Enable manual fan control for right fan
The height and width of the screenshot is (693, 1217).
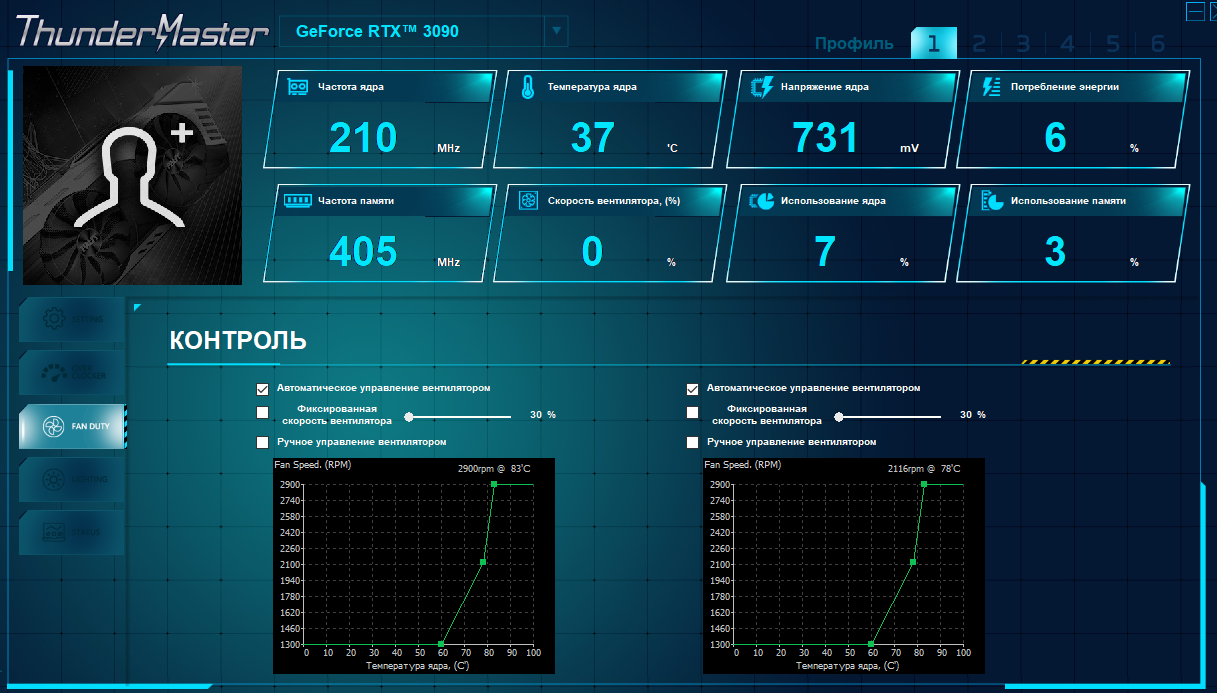click(x=693, y=441)
